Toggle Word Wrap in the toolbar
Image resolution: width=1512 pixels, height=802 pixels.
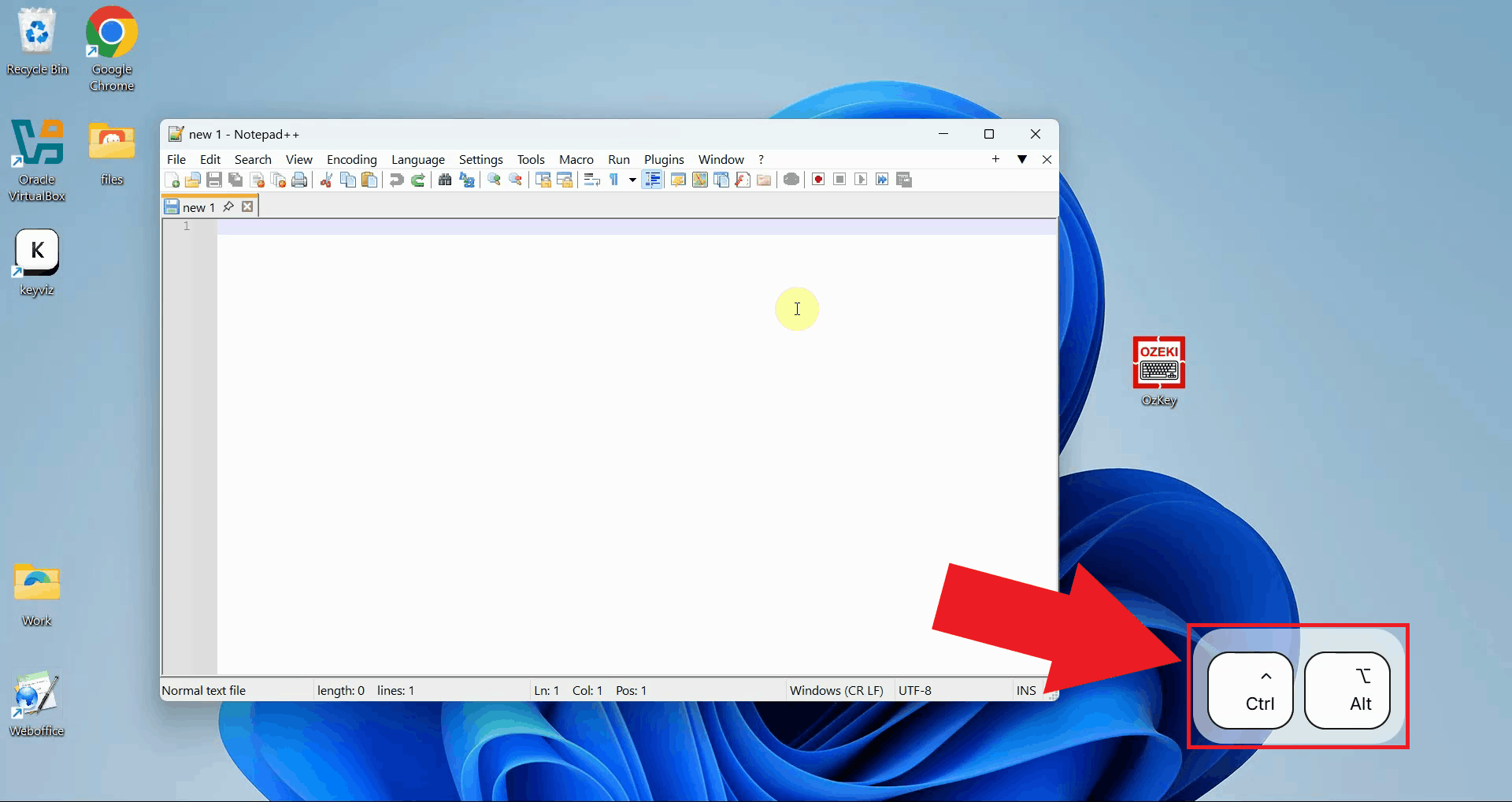pyautogui.click(x=592, y=180)
